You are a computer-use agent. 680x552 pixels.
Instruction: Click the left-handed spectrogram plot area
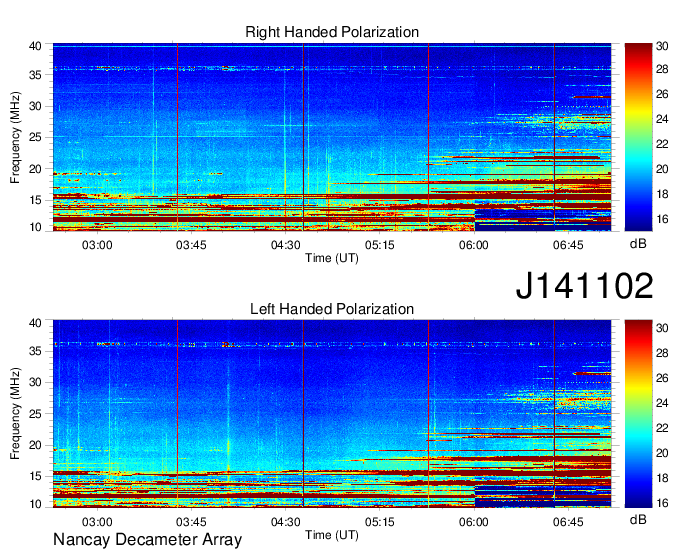332,414
